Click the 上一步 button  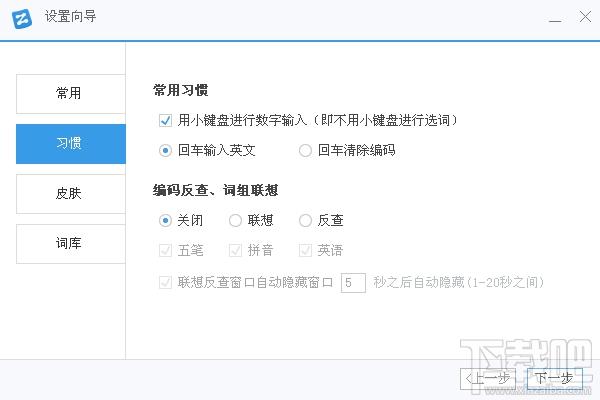[x=488, y=379]
